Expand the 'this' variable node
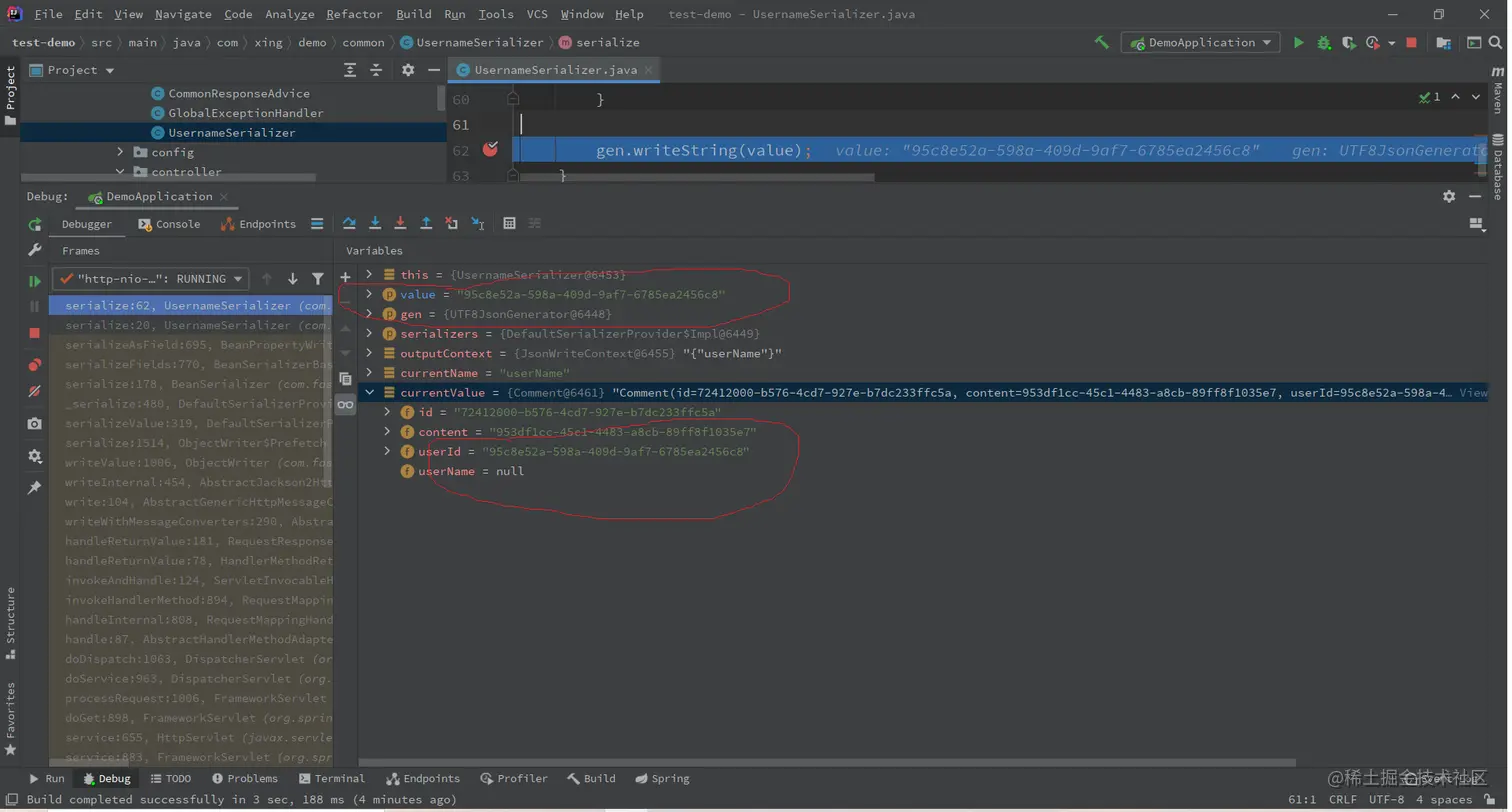The width and height of the screenshot is (1512, 812). (369, 275)
